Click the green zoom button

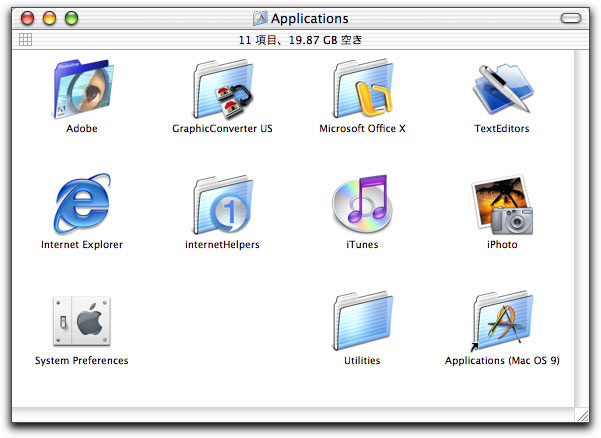71,18
